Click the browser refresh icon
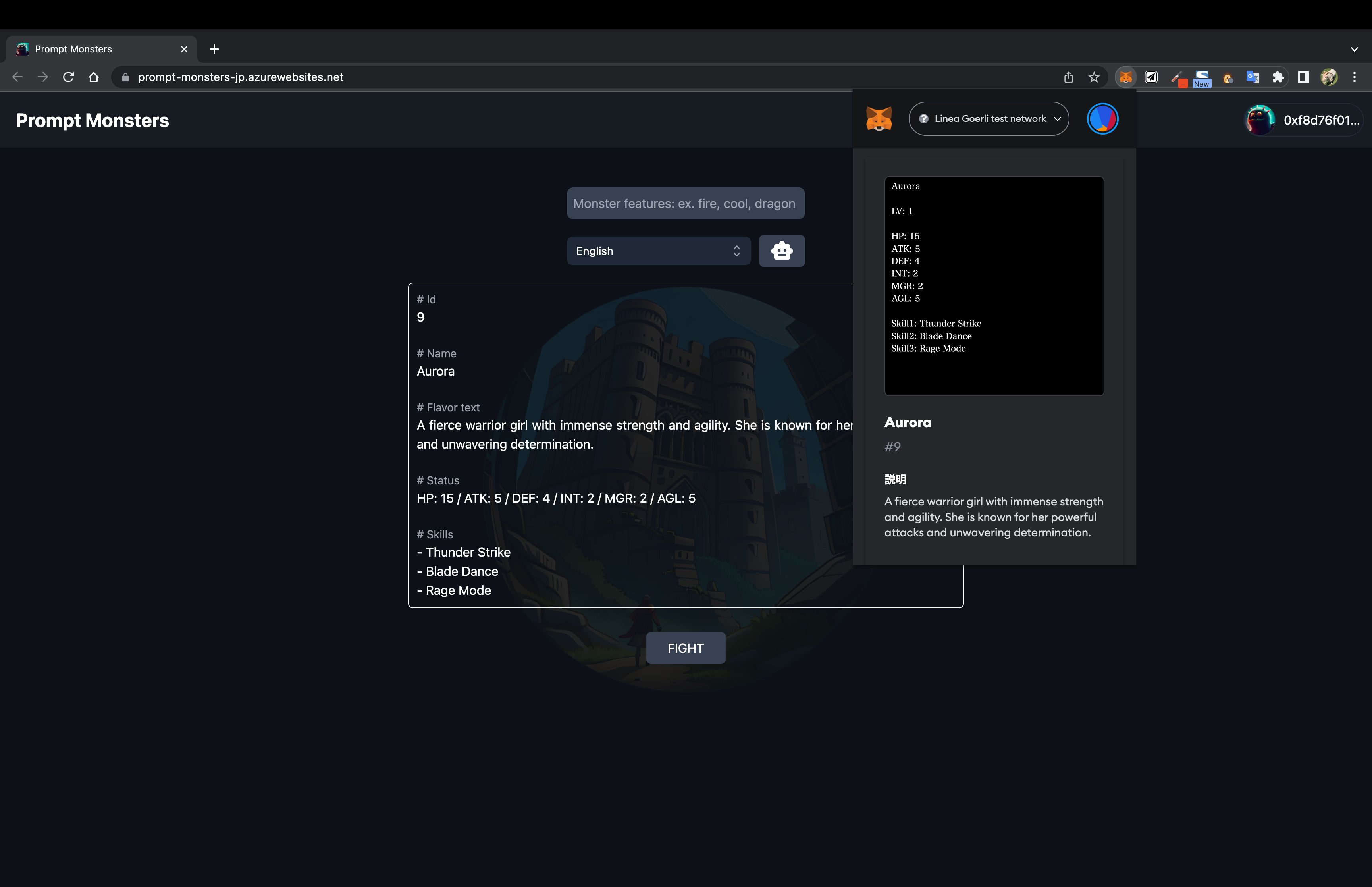 coord(68,77)
